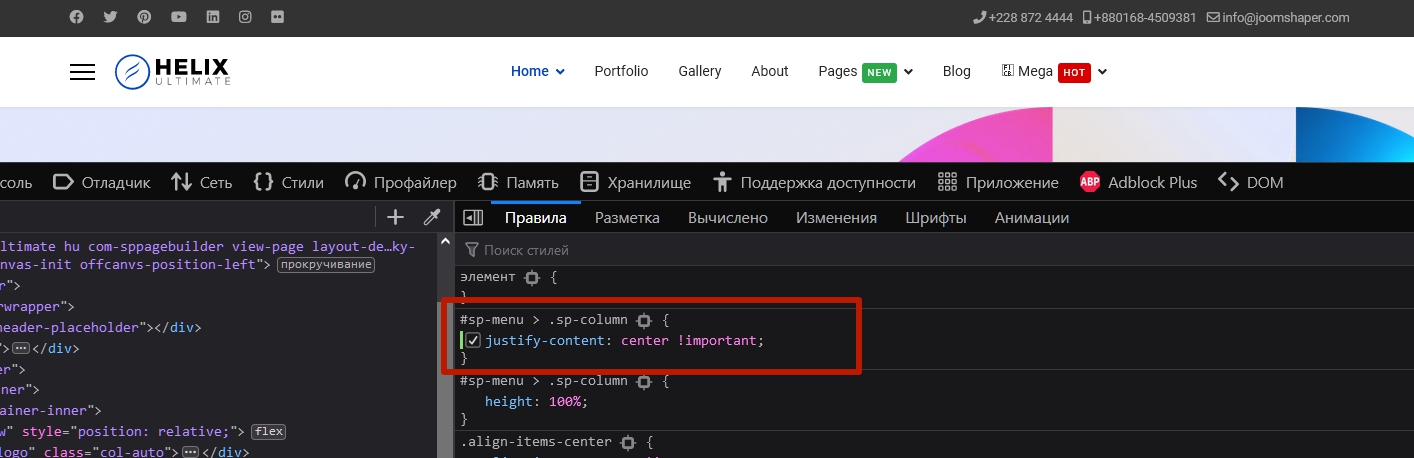Open the Сеть devtools panel
Image resolution: width=1414 pixels, height=458 pixels.
pyautogui.click(x=201, y=182)
